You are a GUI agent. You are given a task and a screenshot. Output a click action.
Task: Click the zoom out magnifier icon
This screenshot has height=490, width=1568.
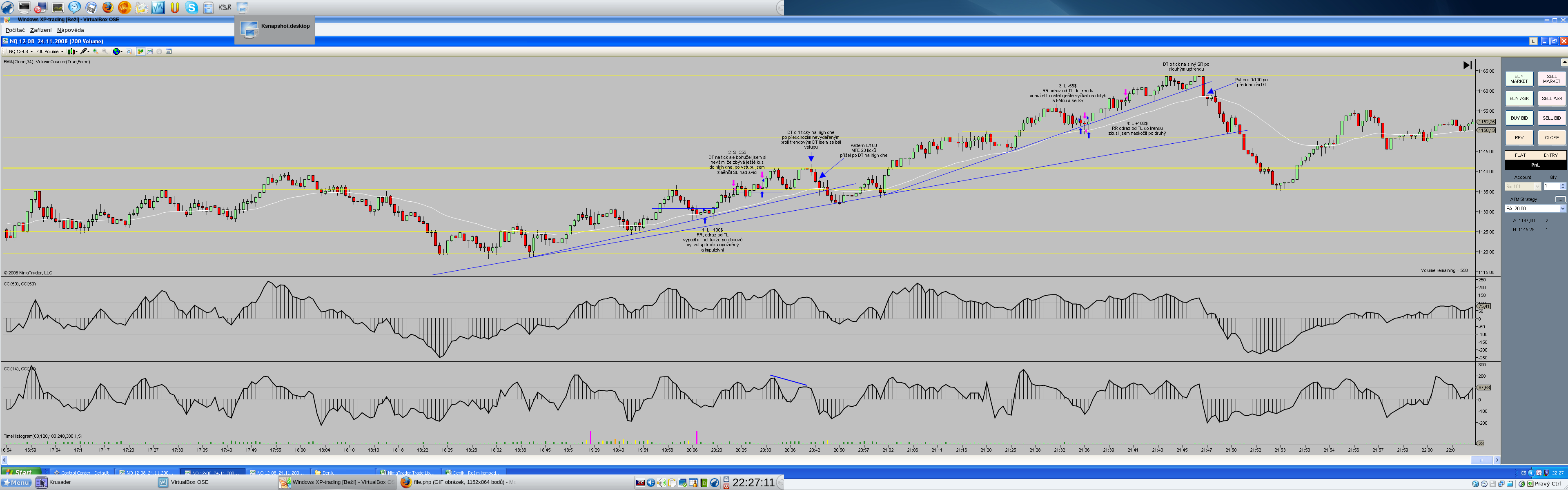(x=105, y=52)
